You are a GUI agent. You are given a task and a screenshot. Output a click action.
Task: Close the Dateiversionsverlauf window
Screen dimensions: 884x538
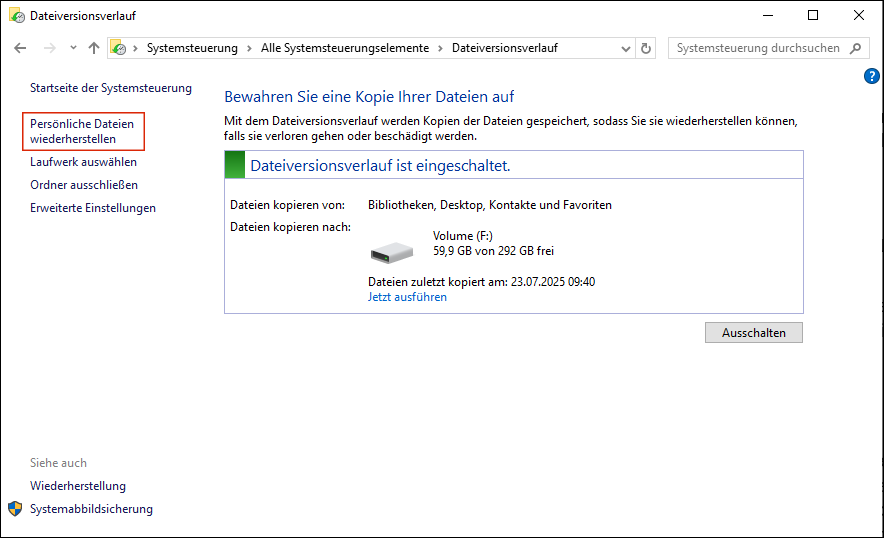[x=859, y=15]
